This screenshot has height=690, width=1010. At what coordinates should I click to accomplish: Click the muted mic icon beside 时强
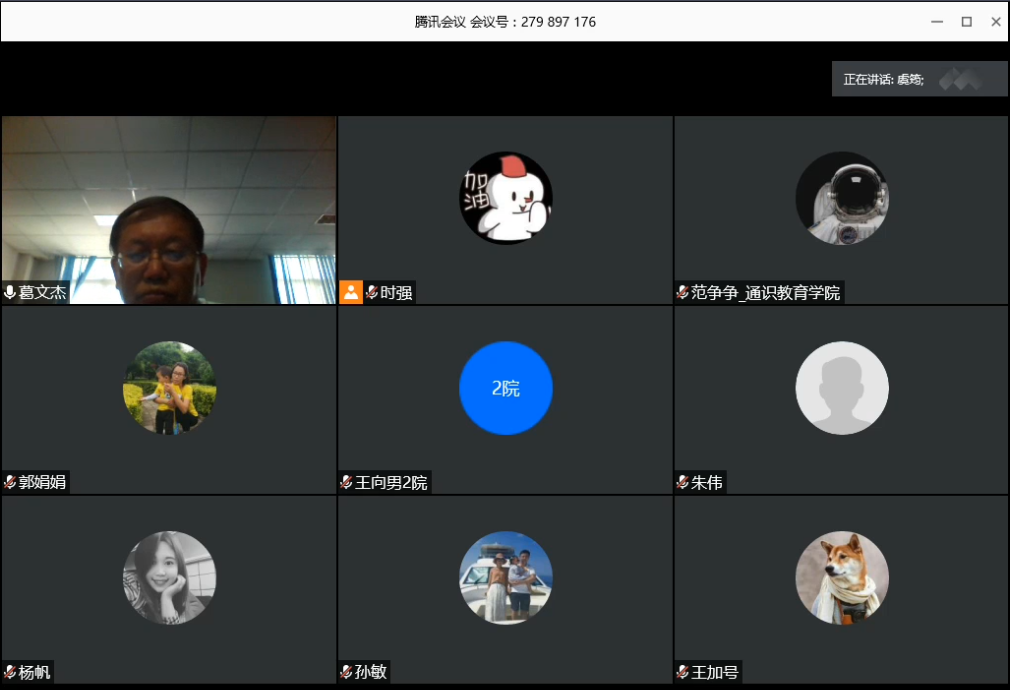tap(372, 292)
